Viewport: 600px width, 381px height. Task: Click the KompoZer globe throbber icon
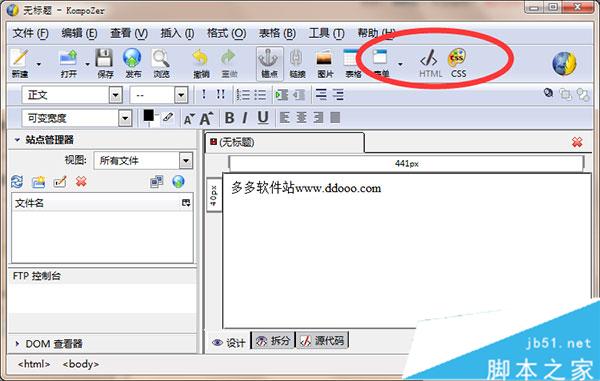click(x=564, y=64)
